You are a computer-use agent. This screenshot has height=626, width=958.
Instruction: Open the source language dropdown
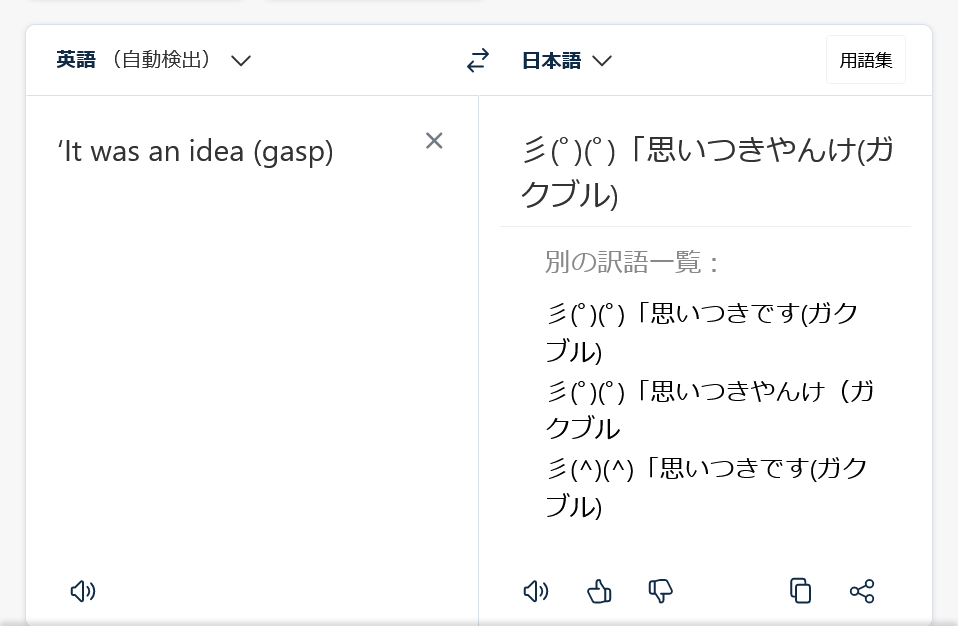(152, 61)
